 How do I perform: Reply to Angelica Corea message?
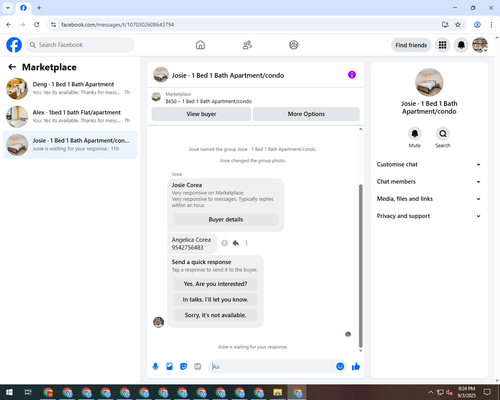point(236,243)
